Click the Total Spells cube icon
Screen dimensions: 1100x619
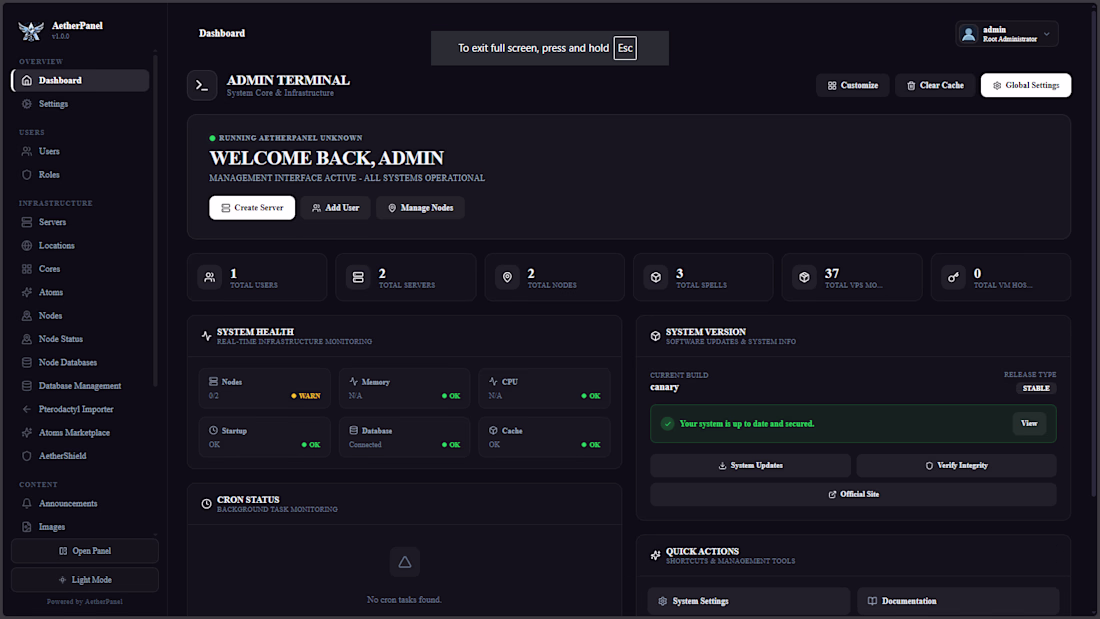point(656,277)
